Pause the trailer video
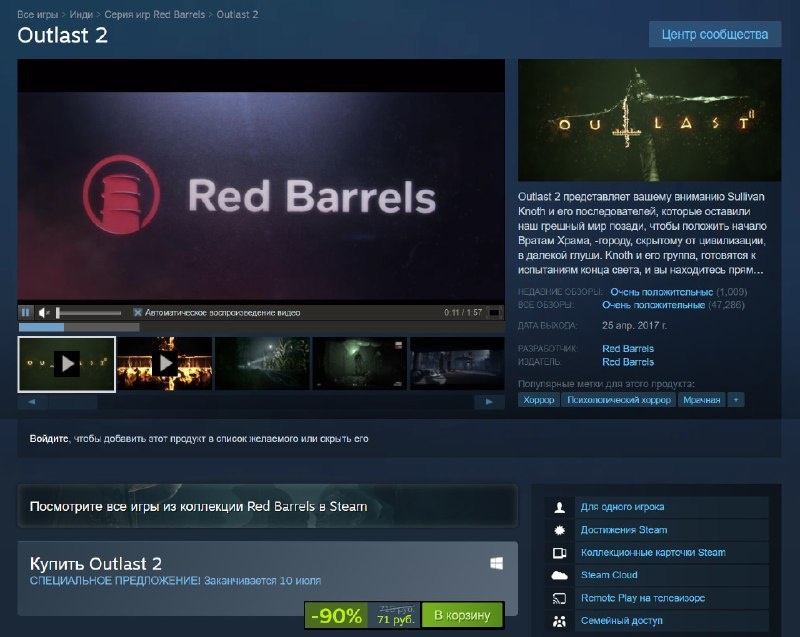800x637 pixels. tap(26, 312)
